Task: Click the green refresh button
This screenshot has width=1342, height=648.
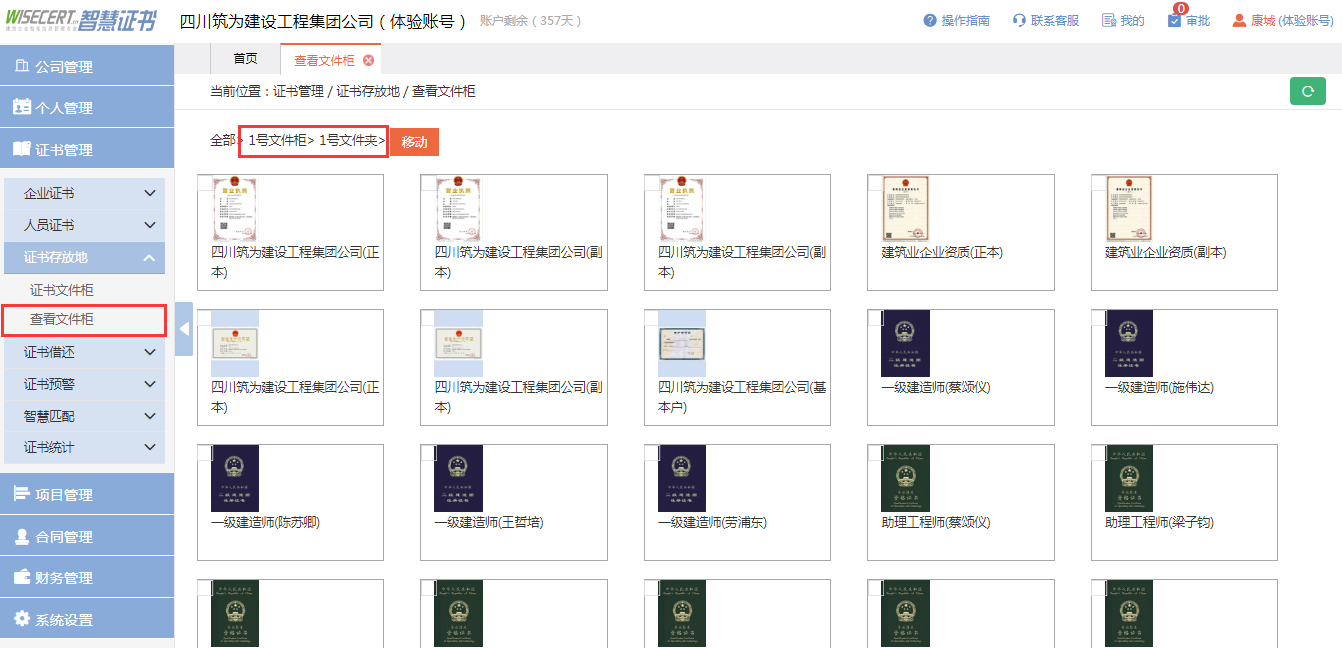Action: [x=1308, y=91]
